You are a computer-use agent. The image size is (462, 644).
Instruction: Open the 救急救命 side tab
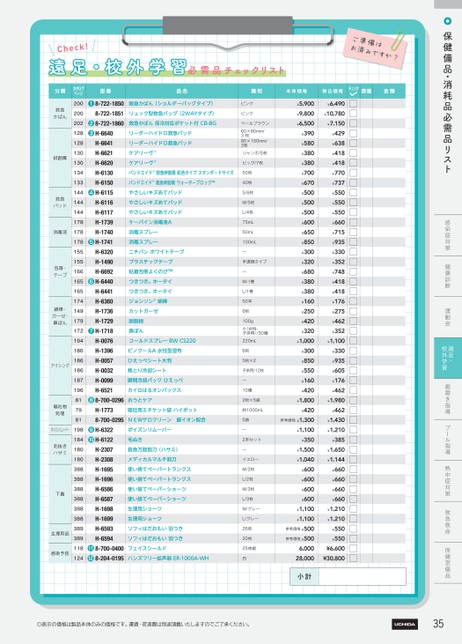[448, 522]
